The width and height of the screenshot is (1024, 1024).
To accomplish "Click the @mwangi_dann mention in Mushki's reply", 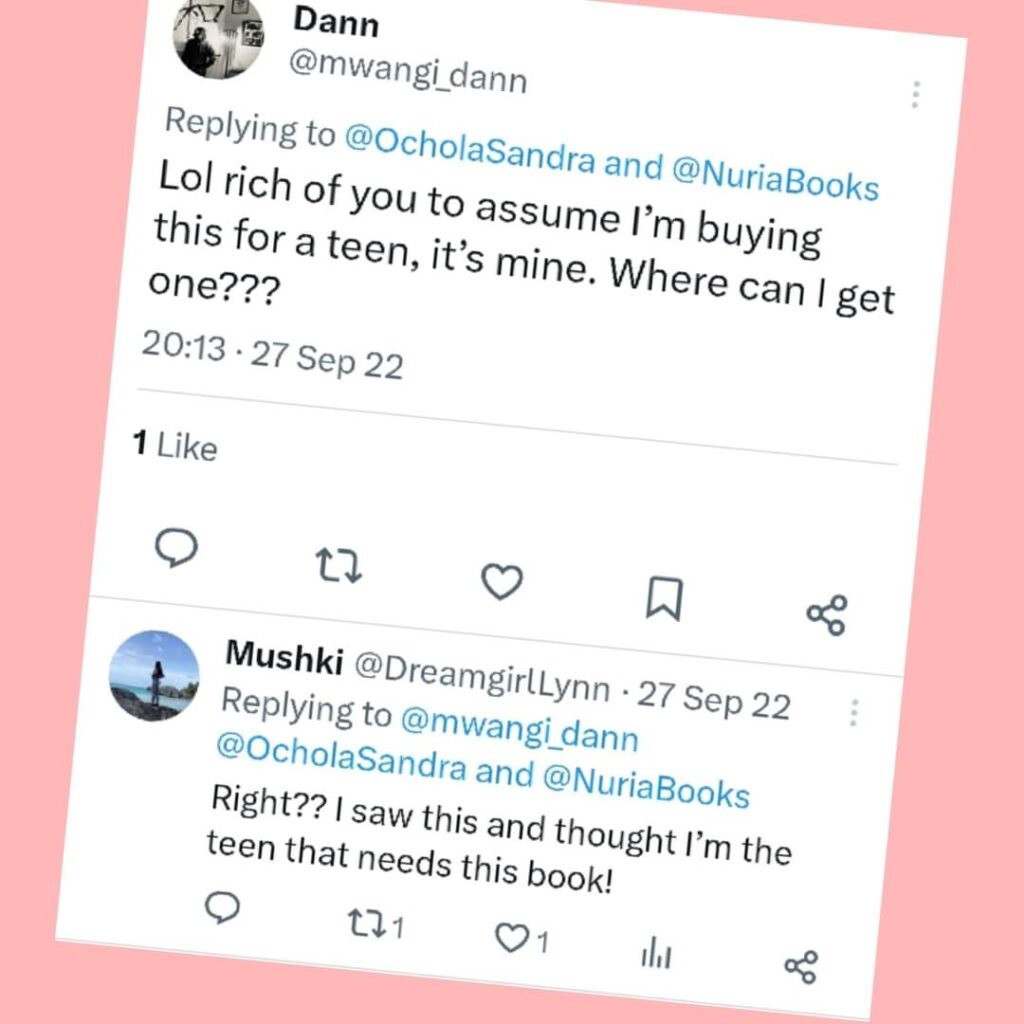I will click(x=518, y=726).
